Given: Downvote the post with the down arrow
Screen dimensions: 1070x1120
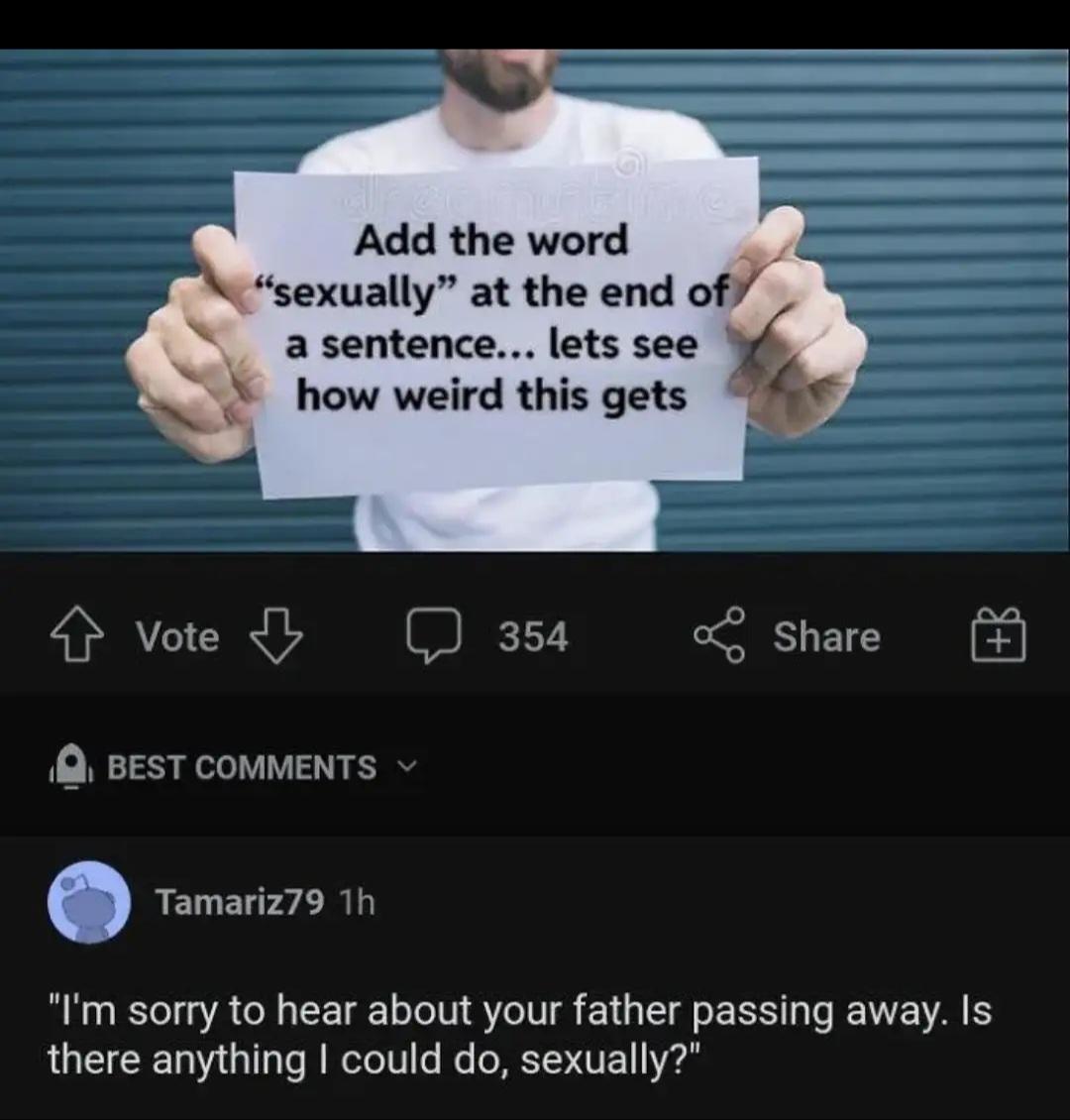Looking at the screenshot, I should coord(275,635).
